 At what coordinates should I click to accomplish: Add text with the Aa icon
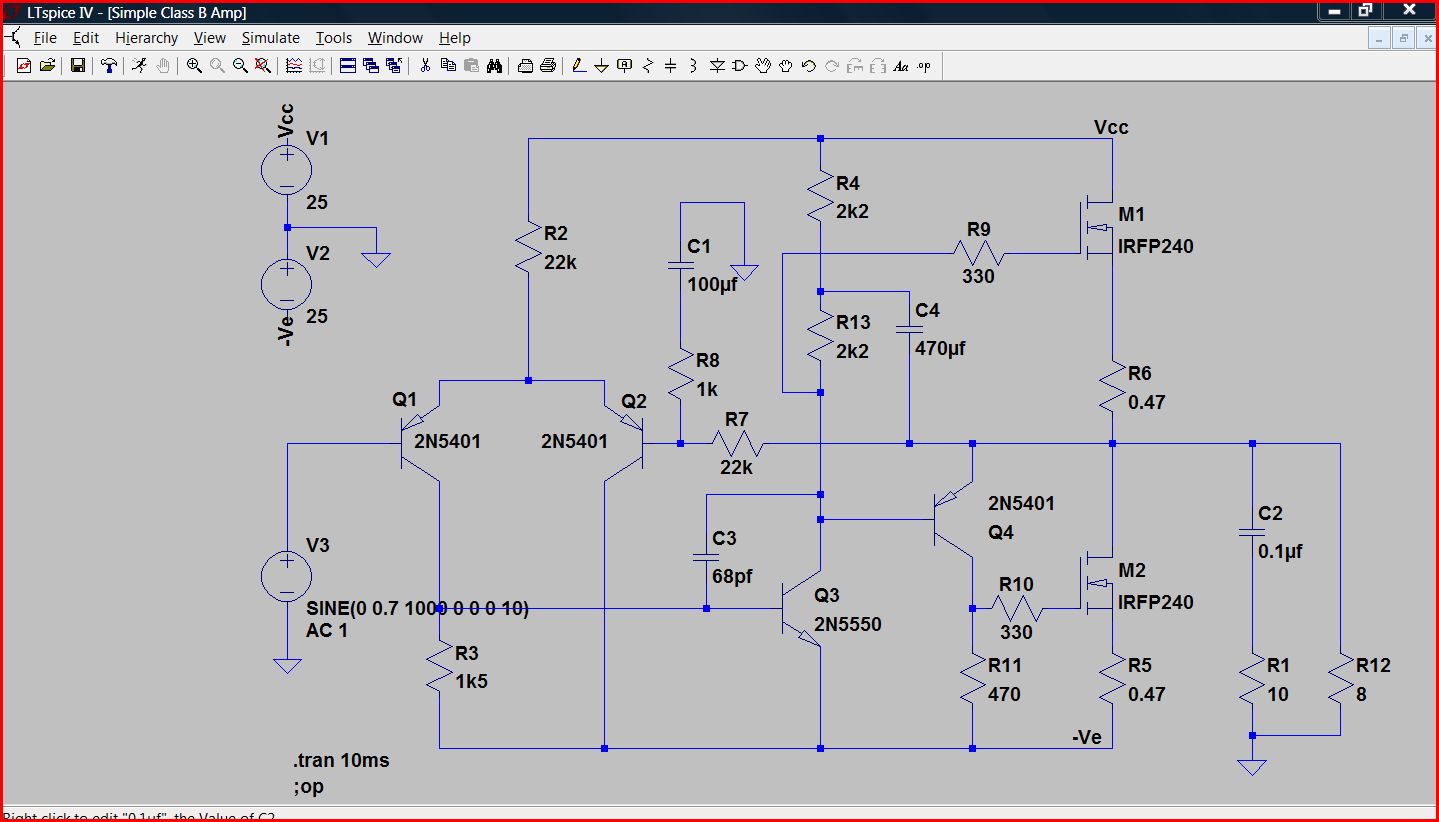[901, 66]
